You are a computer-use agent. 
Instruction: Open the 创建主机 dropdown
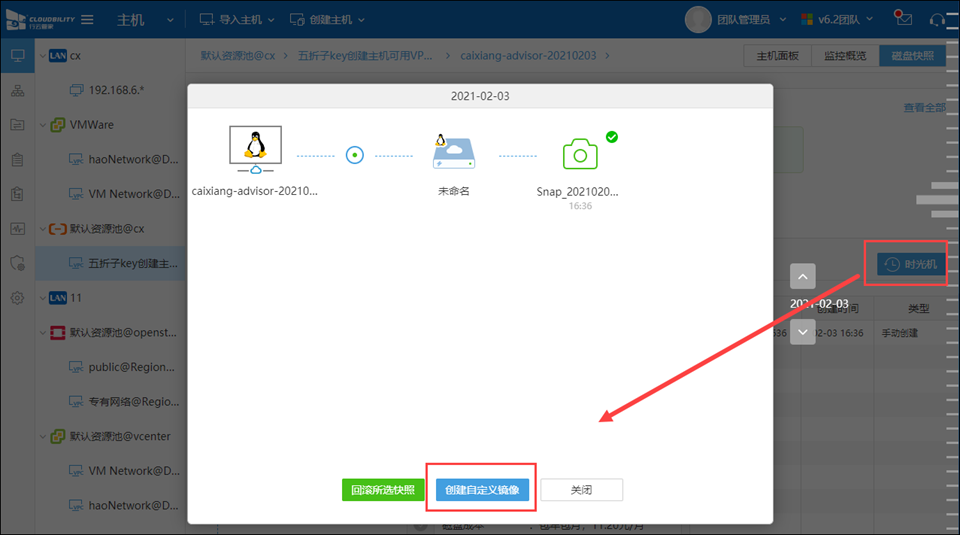coord(327,20)
